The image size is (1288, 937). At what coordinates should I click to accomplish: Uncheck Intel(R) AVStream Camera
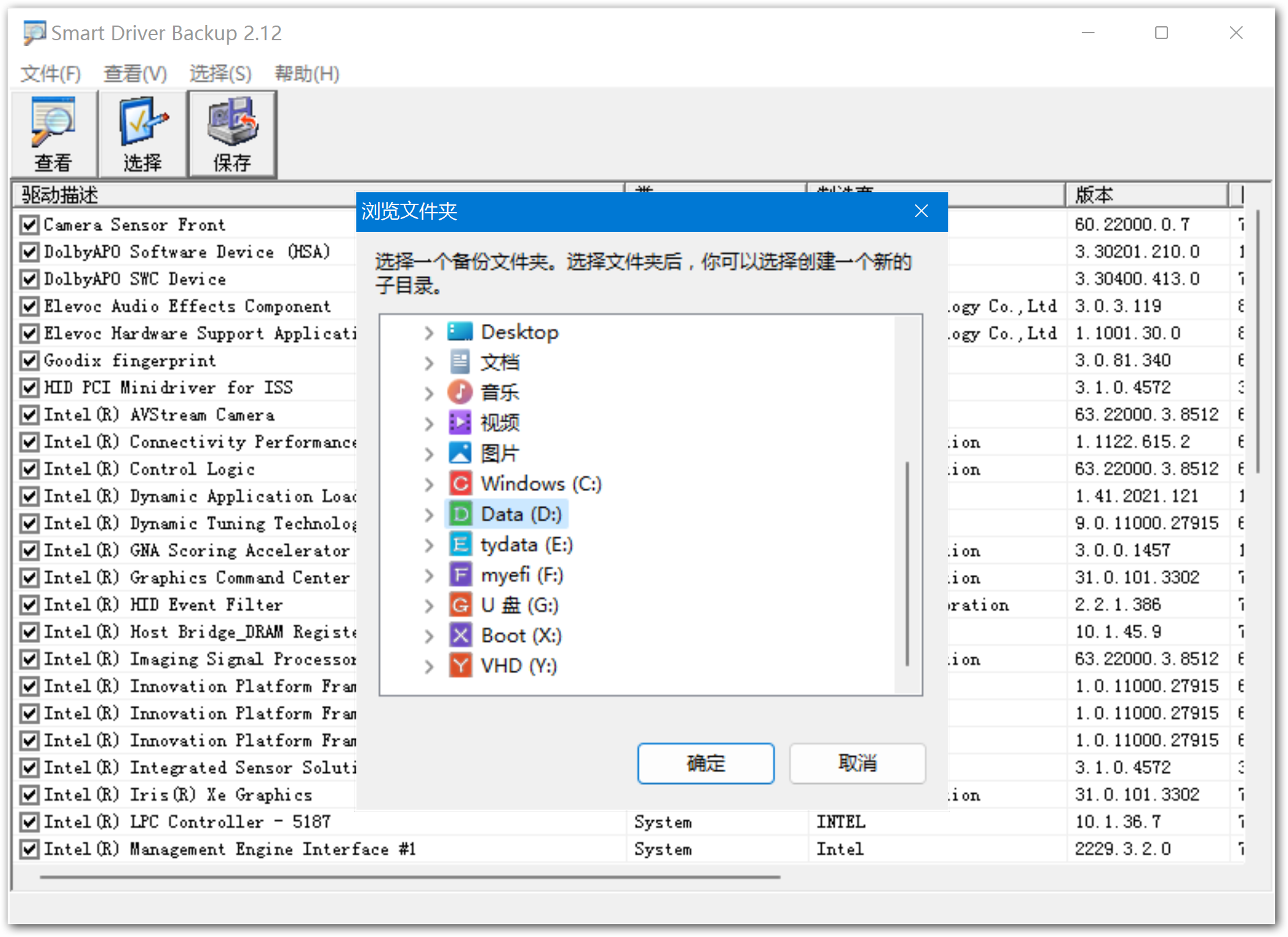[x=29, y=415]
